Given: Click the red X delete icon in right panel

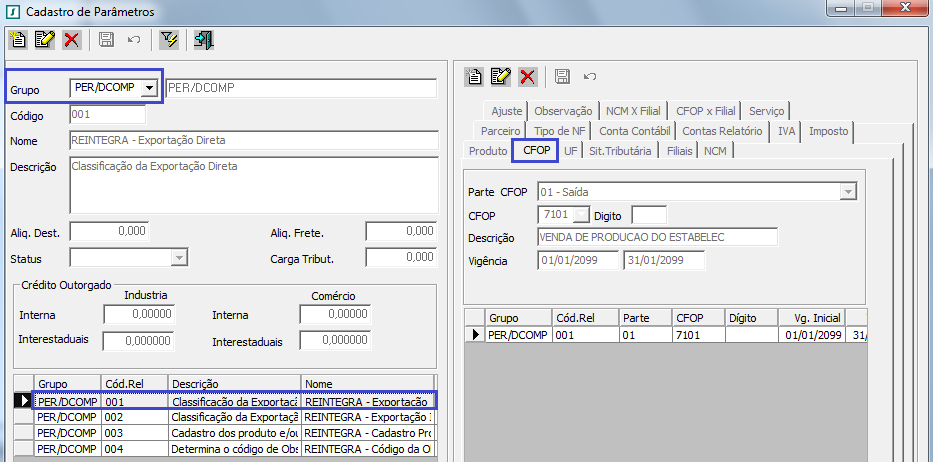Looking at the screenshot, I should tap(527, 76).
